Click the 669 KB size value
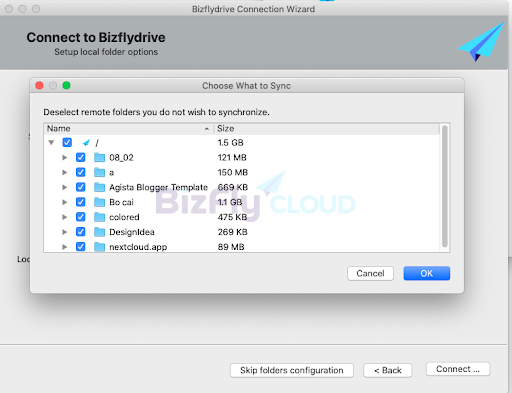Viewport: 512px width, 393px height. tap(233, 187)
